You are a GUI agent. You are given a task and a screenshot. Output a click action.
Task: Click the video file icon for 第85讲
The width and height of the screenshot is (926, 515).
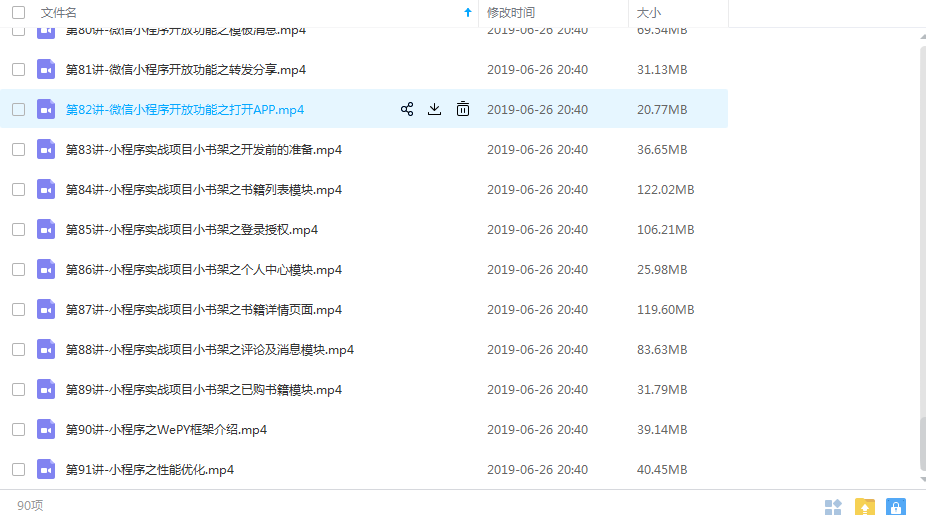click(x=46, y=229)
